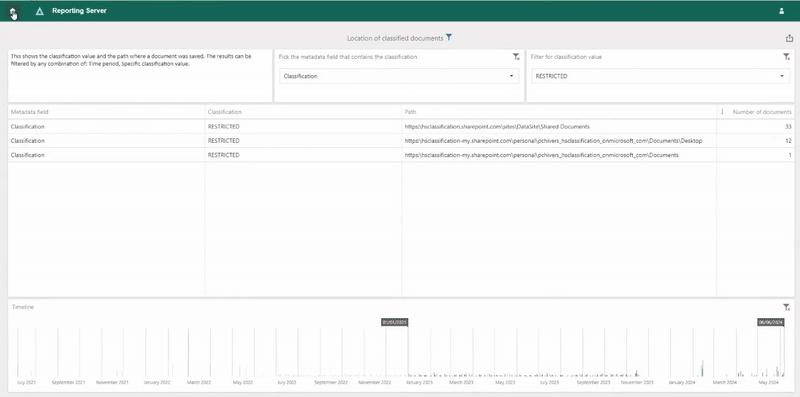Click January 2023 on the timeline axis
The width and height of the screenshot is (800, 397).
[x=419, y=382]
